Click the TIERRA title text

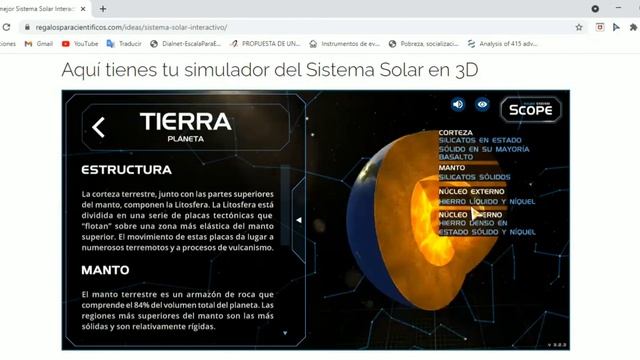click(x=186, y=122)
